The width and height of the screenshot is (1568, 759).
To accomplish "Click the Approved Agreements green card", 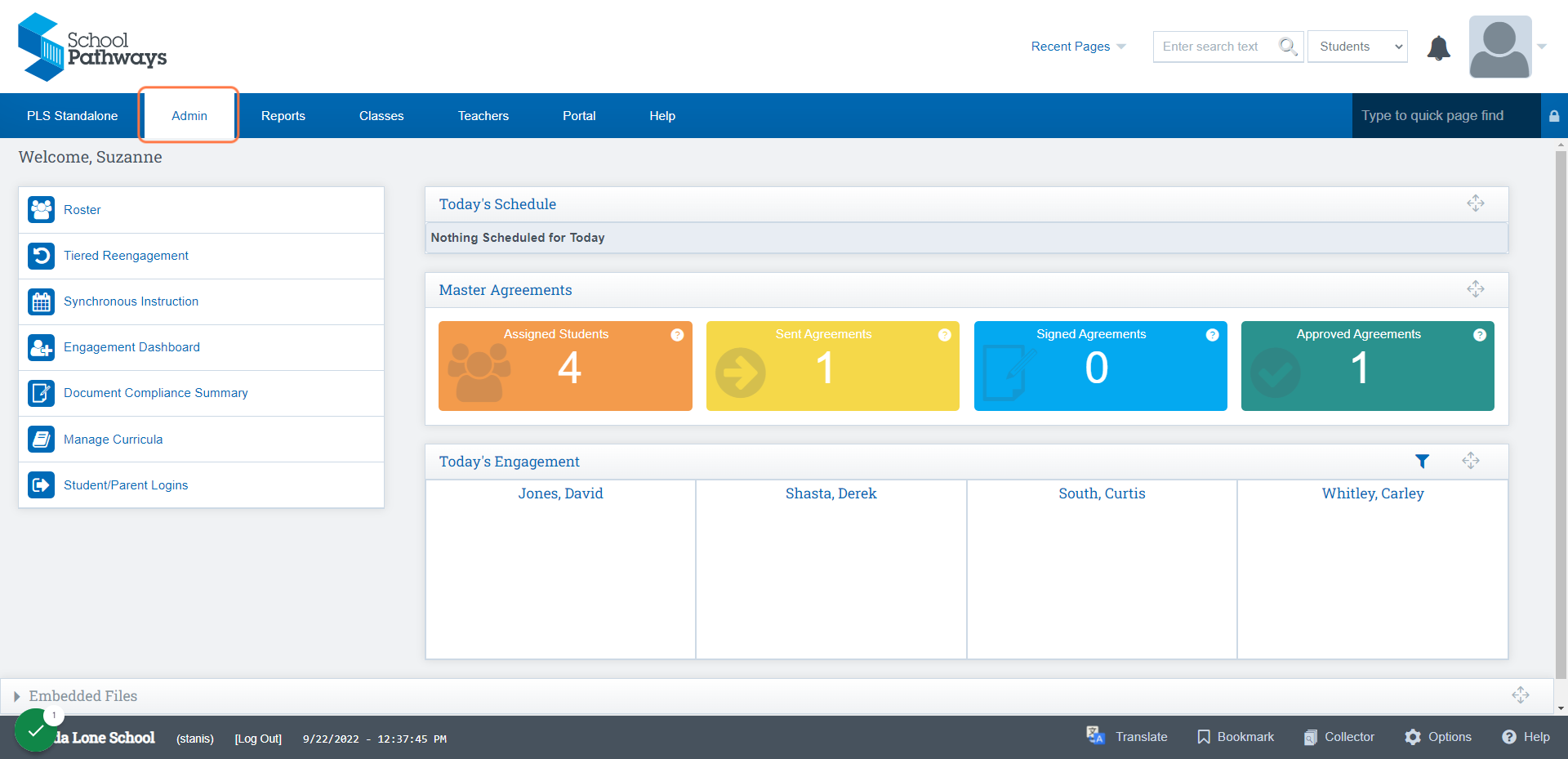I will [1368, 366].
